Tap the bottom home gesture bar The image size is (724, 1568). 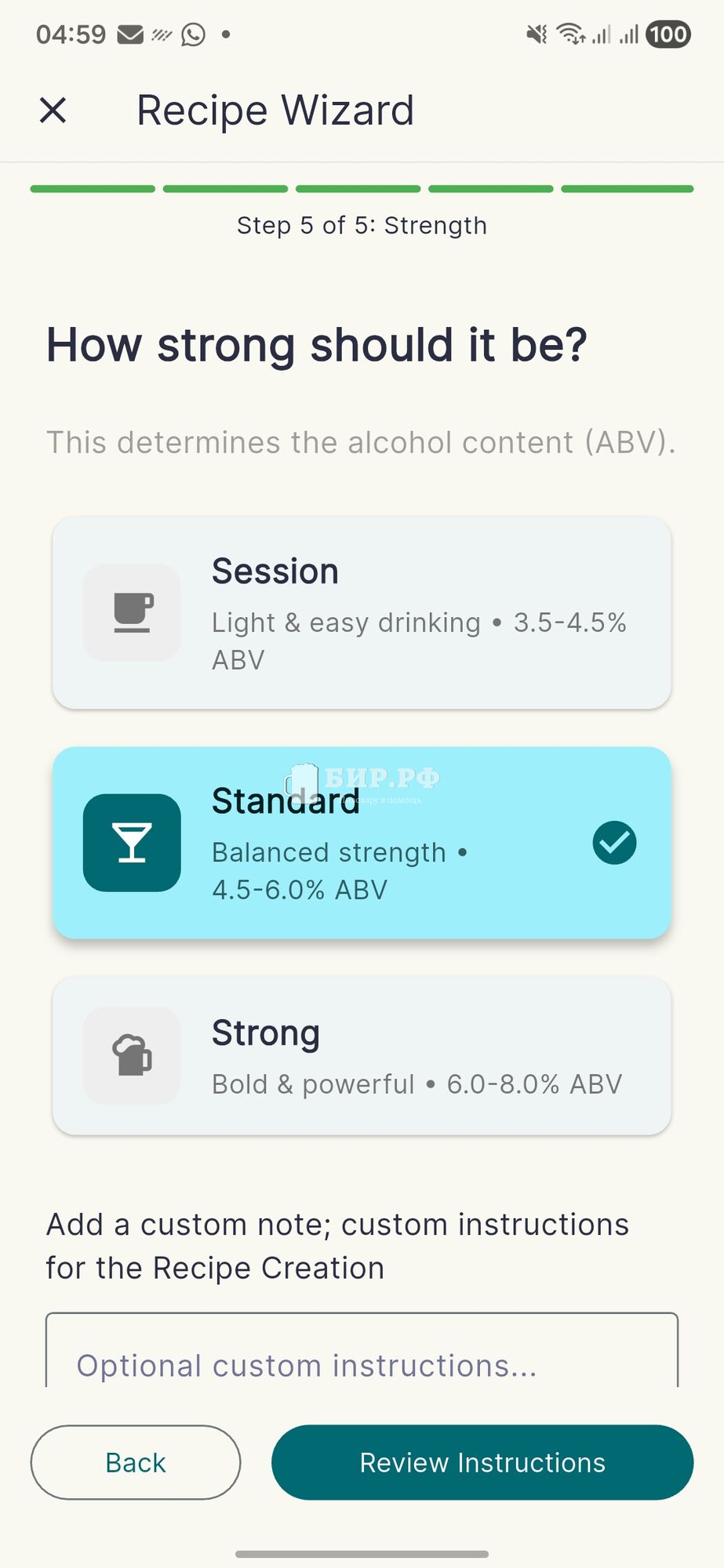tap(362, 1553)
